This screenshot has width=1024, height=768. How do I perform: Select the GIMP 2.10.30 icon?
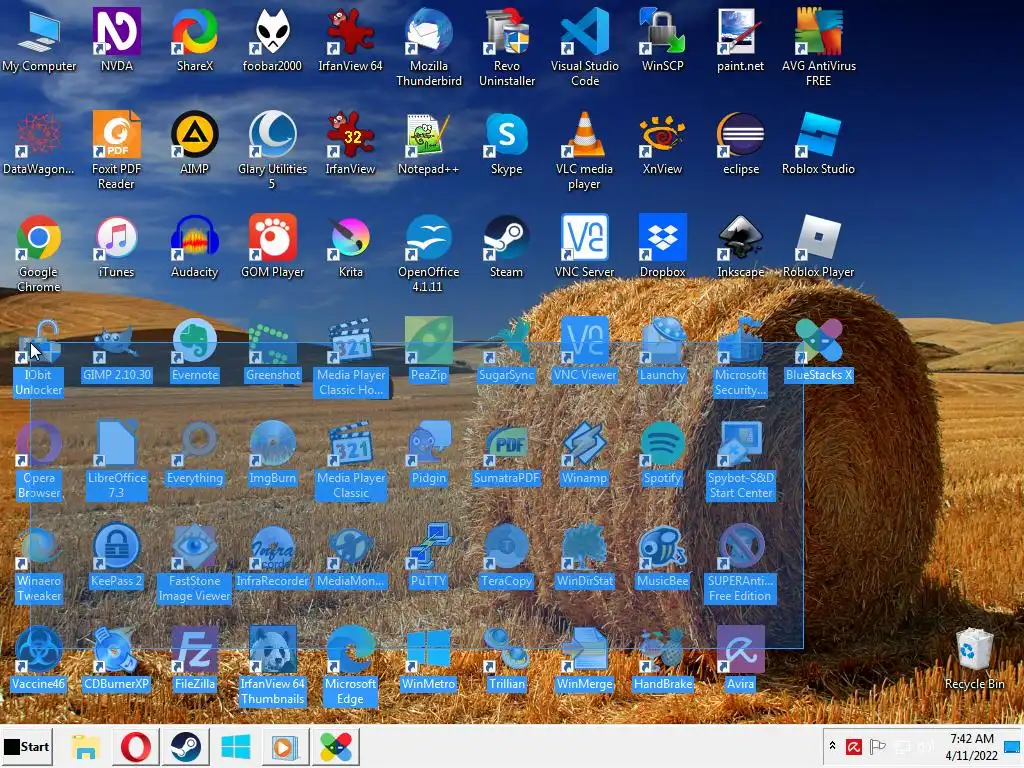[x=116, y=349]
